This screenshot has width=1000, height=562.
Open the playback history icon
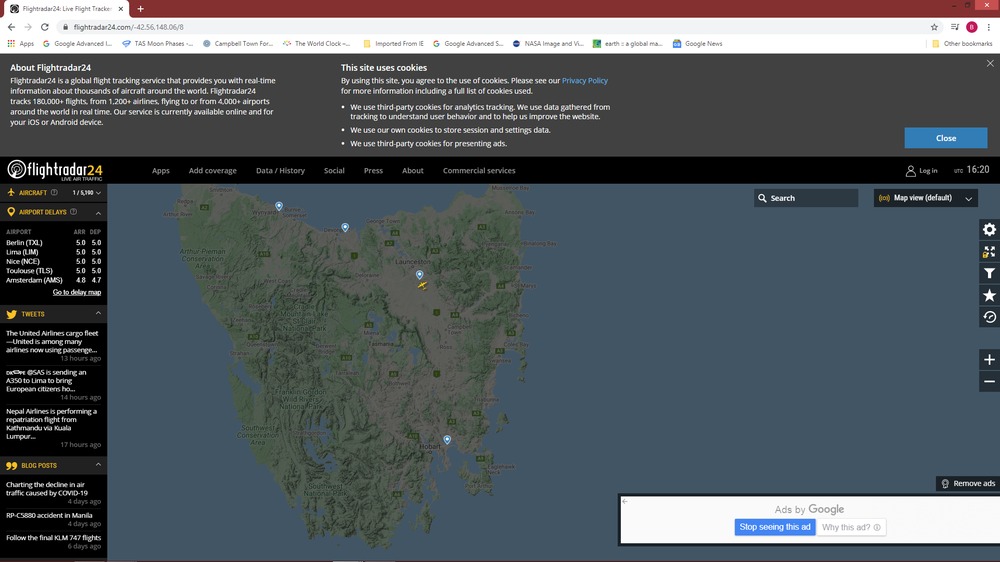pos(989,317)
